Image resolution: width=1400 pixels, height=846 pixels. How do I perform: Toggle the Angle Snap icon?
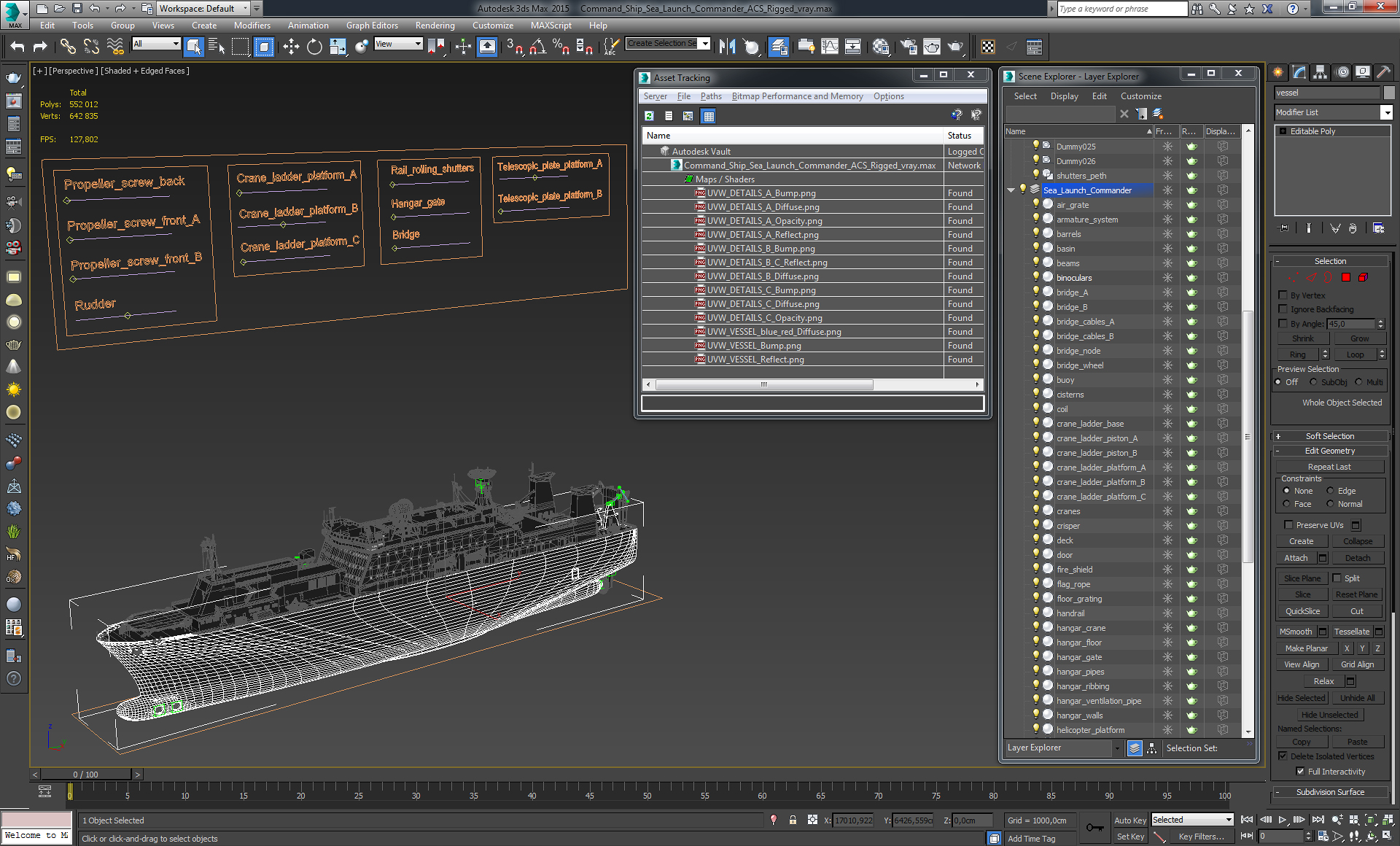(538, 47)
